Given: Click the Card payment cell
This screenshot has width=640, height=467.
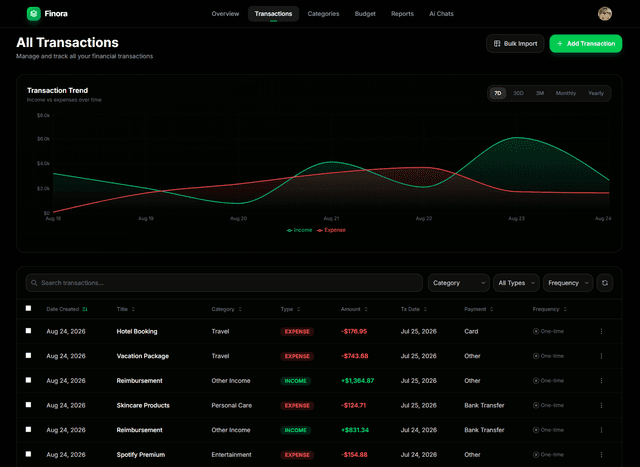Looking at the screenshot, I should pos(471,331).
